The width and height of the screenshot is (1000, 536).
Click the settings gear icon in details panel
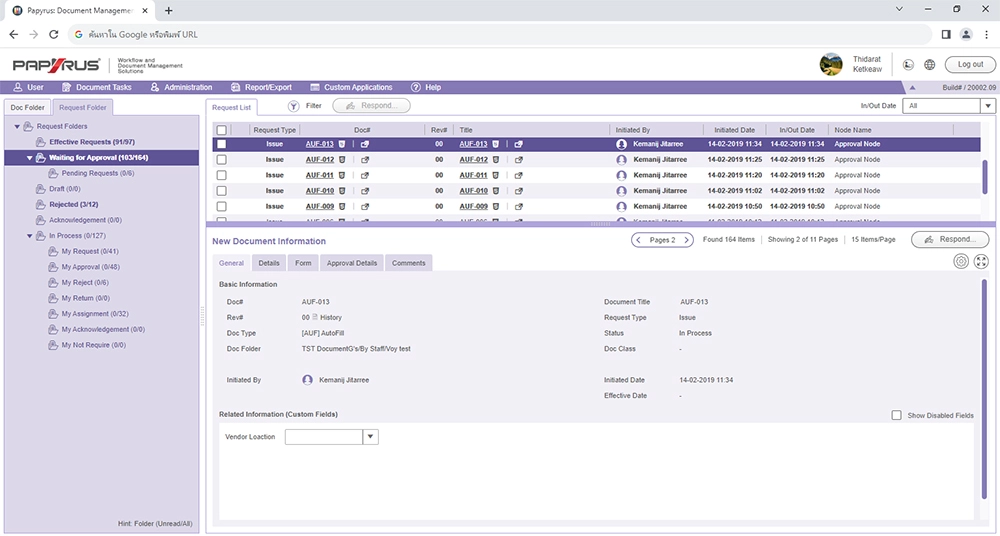(960, 261)
